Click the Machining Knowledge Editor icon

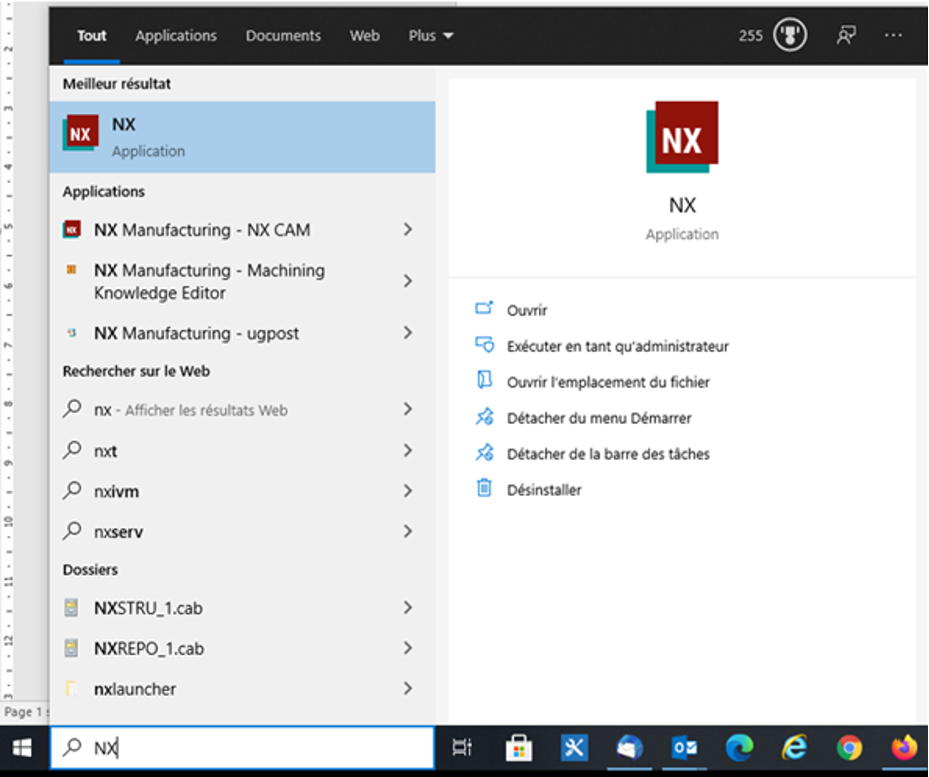[72, 270]
